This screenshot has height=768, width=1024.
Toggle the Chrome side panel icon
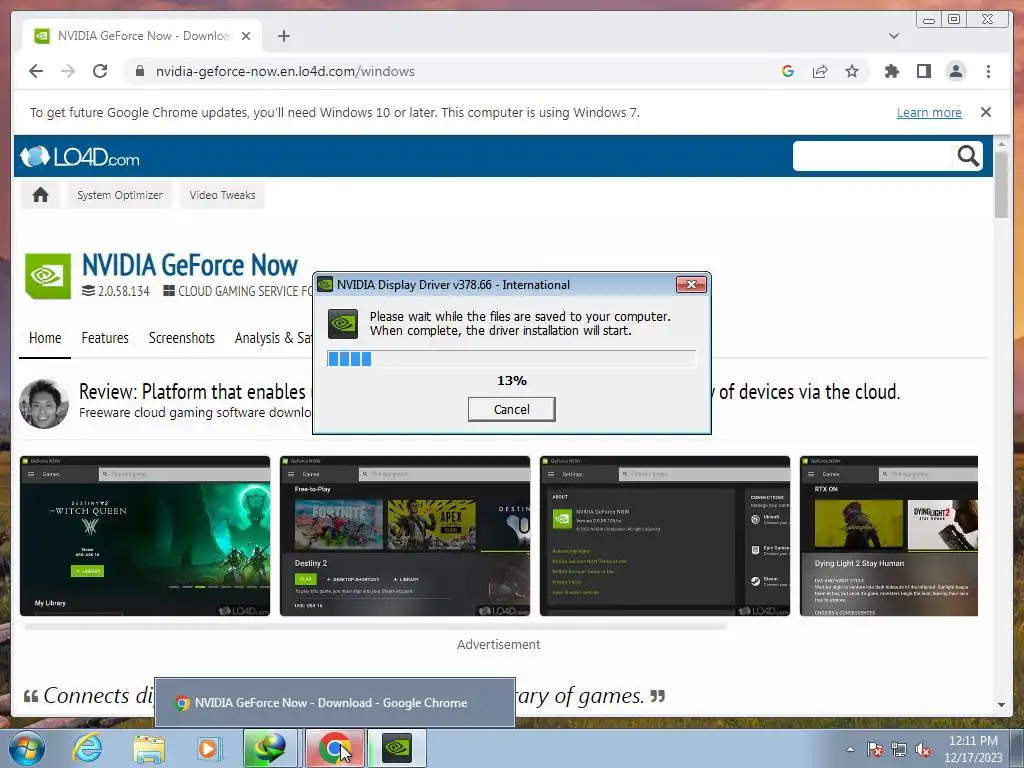923,71
